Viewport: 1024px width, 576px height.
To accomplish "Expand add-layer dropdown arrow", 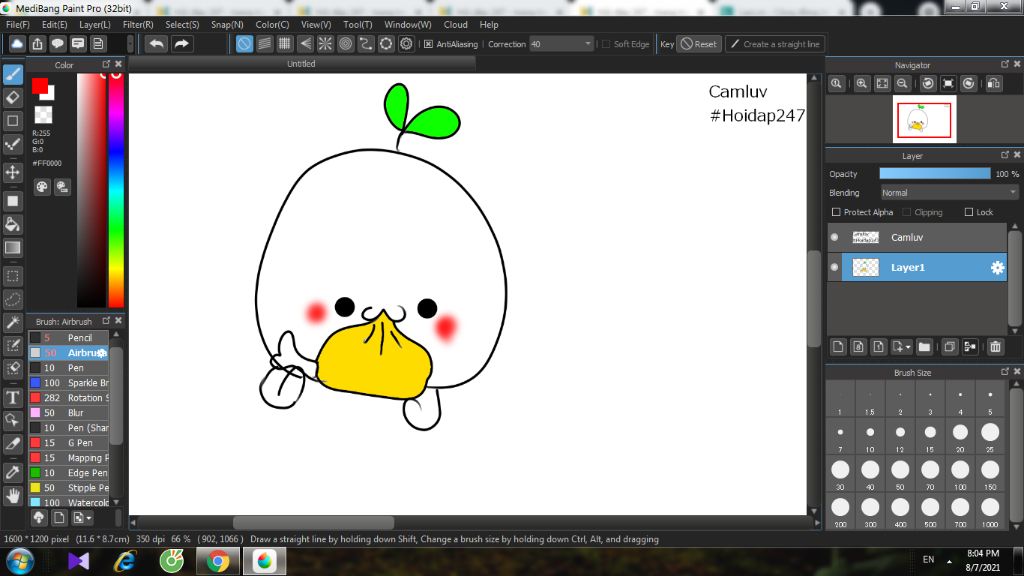I will coord(908,347).
